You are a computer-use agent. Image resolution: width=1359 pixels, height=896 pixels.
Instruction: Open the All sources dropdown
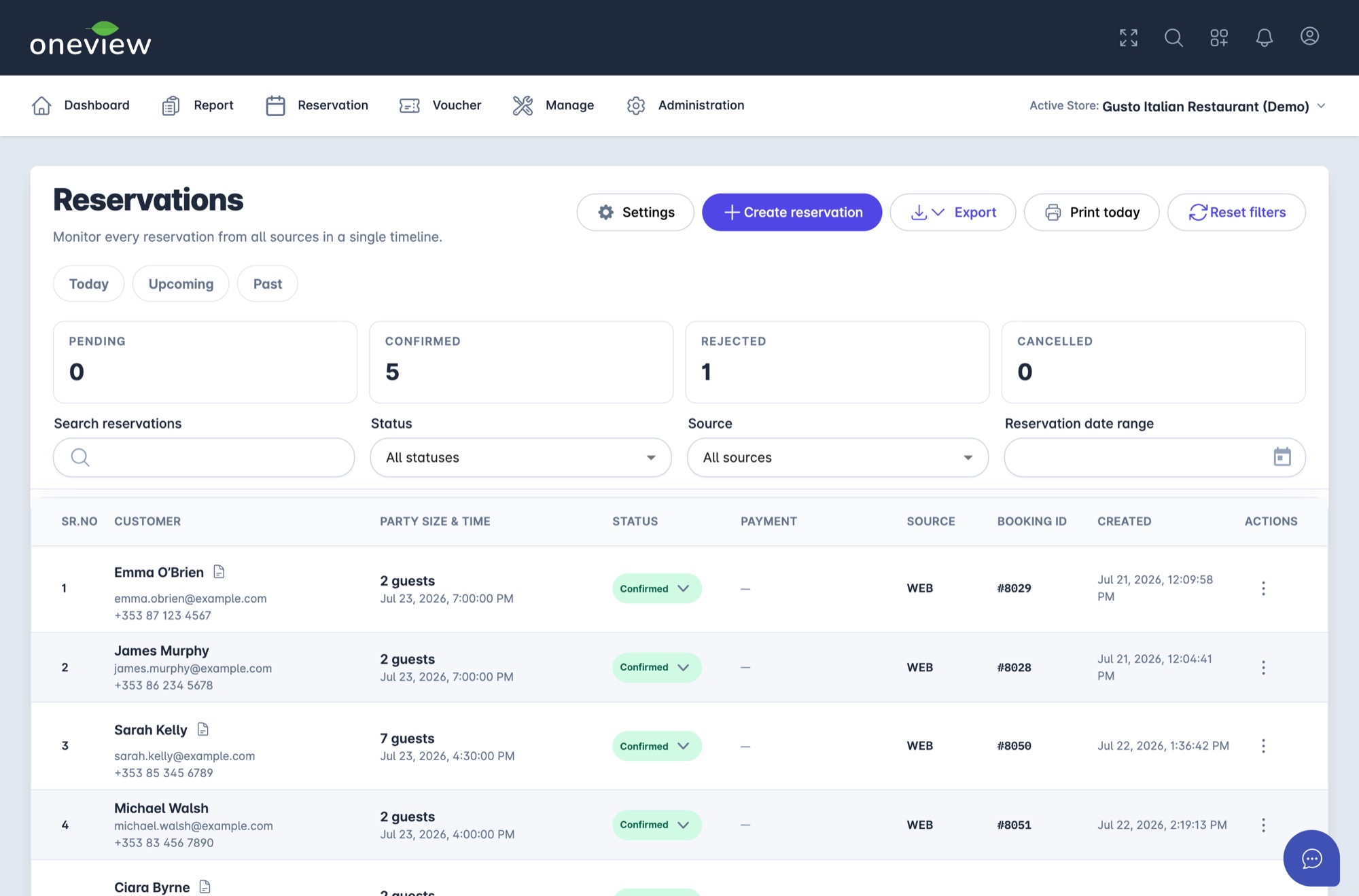838,457
